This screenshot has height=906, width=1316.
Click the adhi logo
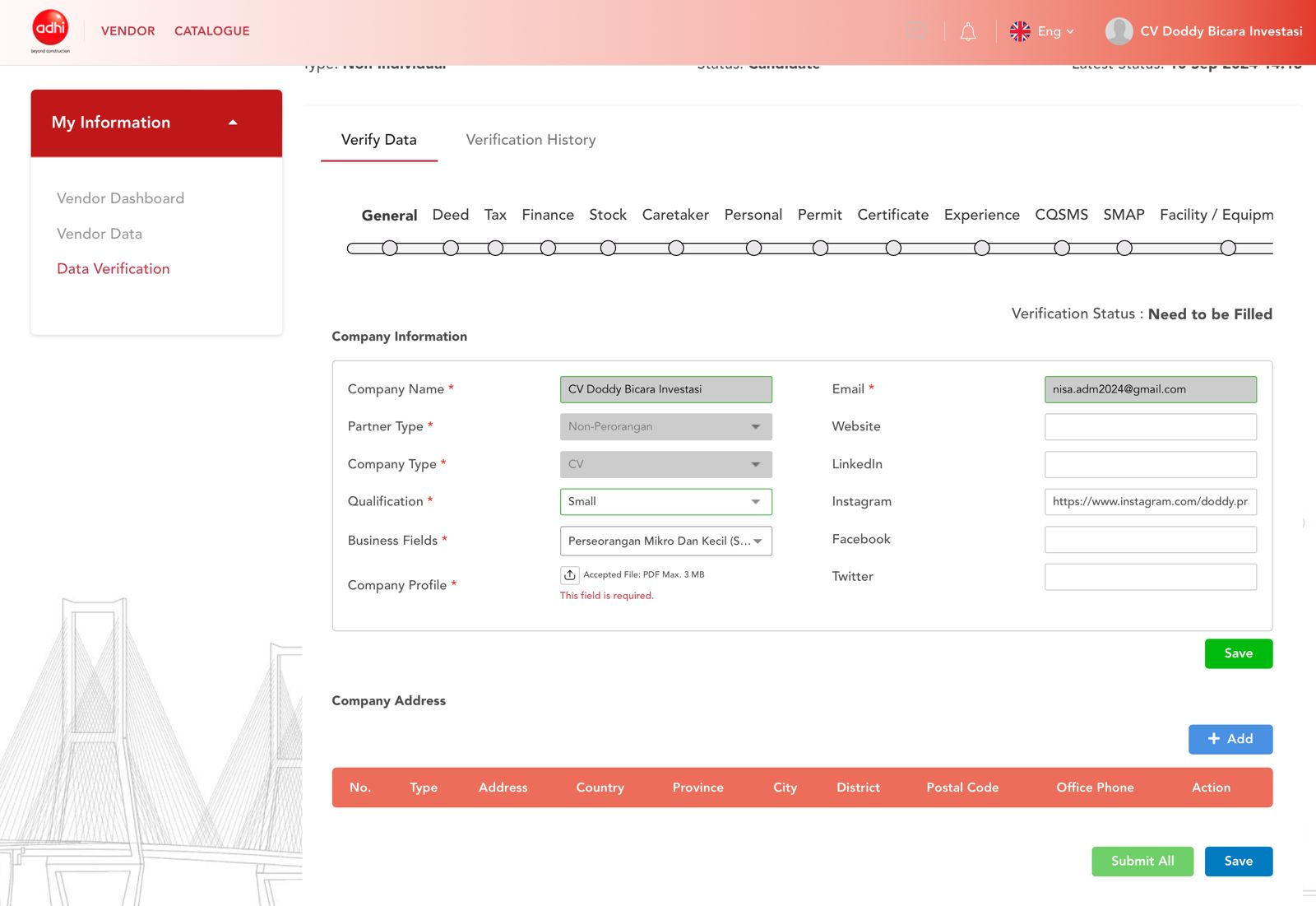50,30
